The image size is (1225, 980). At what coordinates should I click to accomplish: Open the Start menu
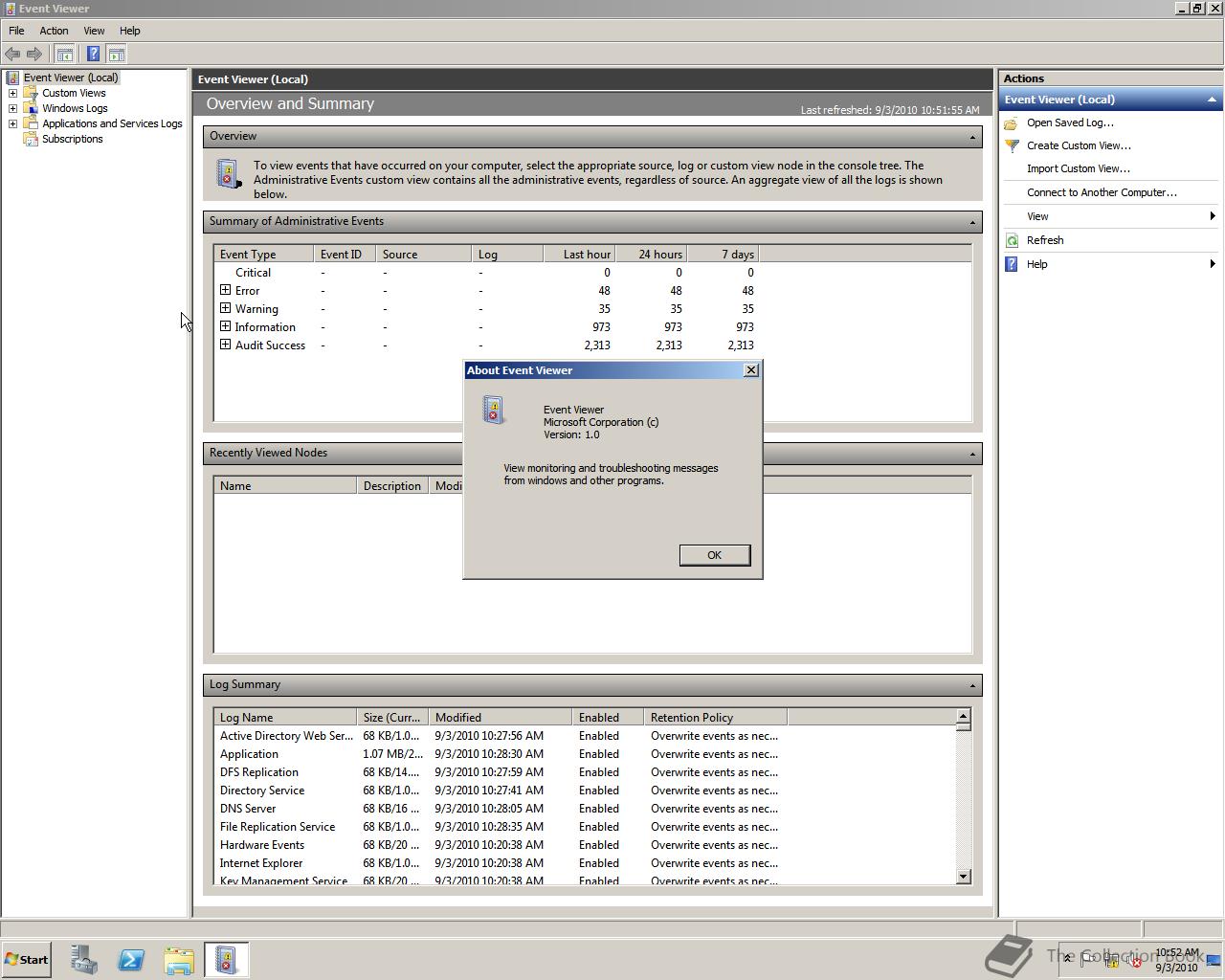click(x=26, y=960)
